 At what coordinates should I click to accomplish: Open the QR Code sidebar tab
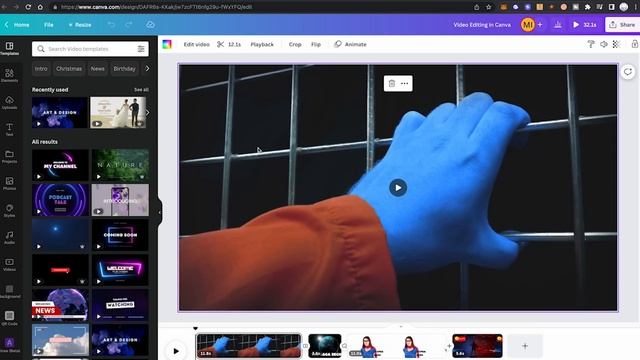pos(9,318)
